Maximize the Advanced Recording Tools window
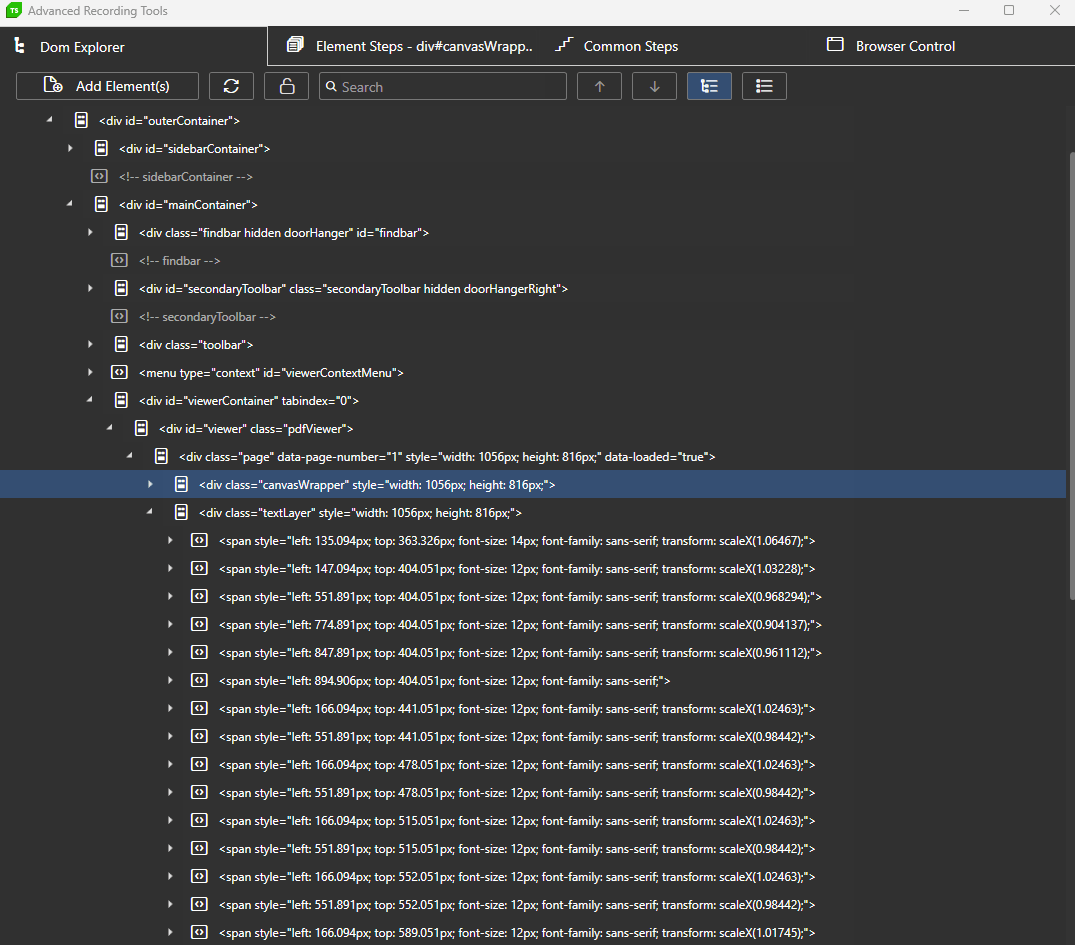1075x945 pixels. tap(1008, 10)
